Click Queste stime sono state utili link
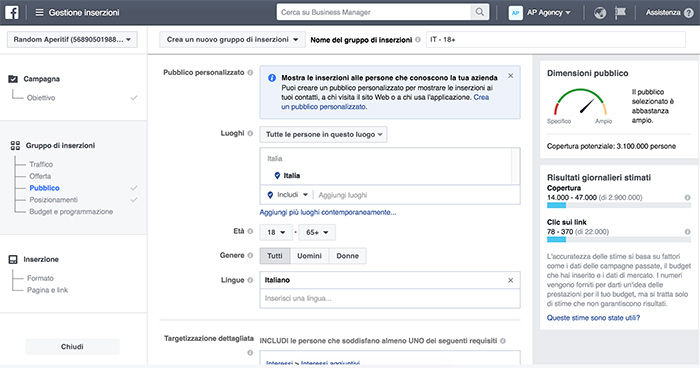Screen dimensions: 700x368 click(x=593, y=318)
